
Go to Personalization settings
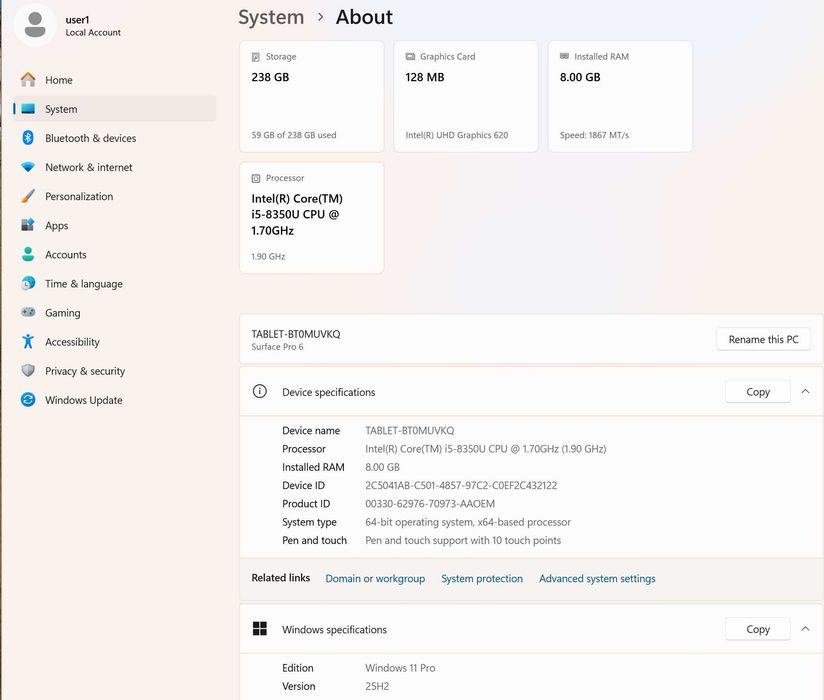tap(115, 196)
